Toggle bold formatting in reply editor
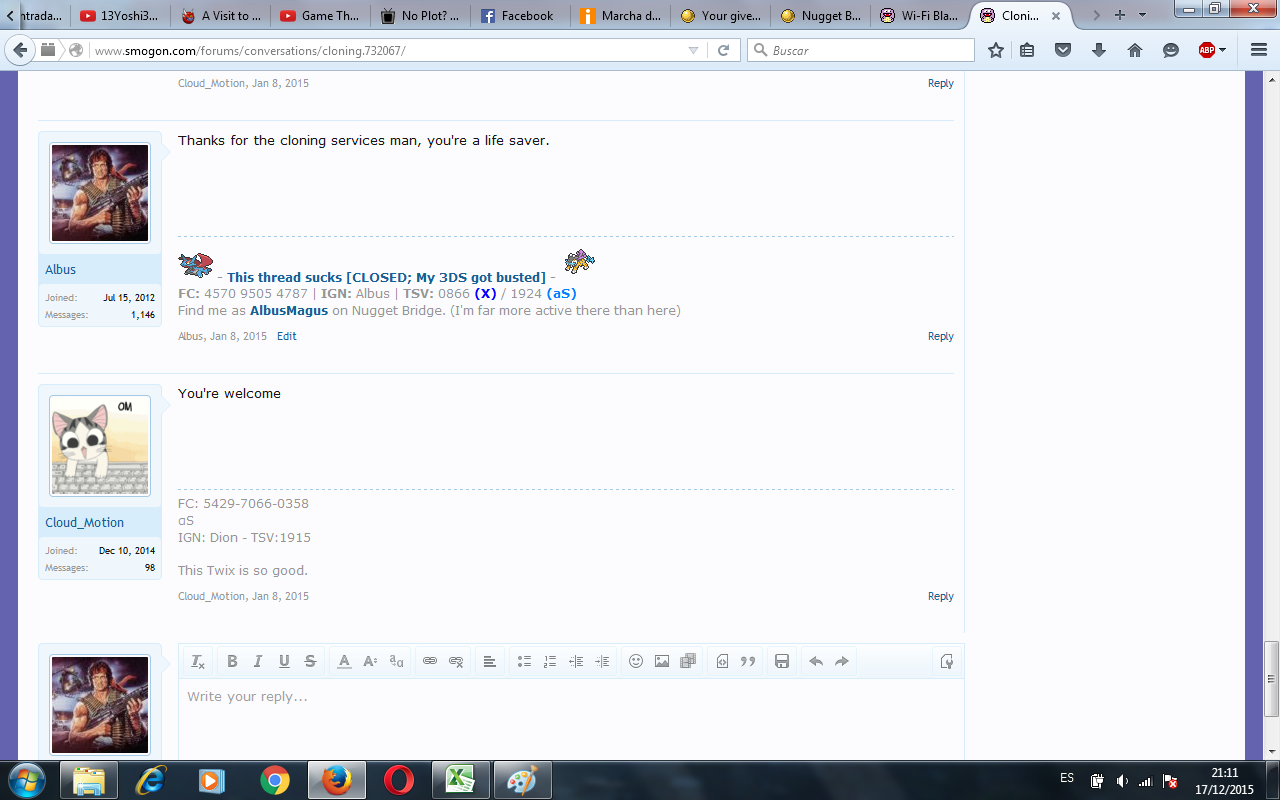Image resolution: width=1280 pixels, height=800 pixels. point(232,661)
